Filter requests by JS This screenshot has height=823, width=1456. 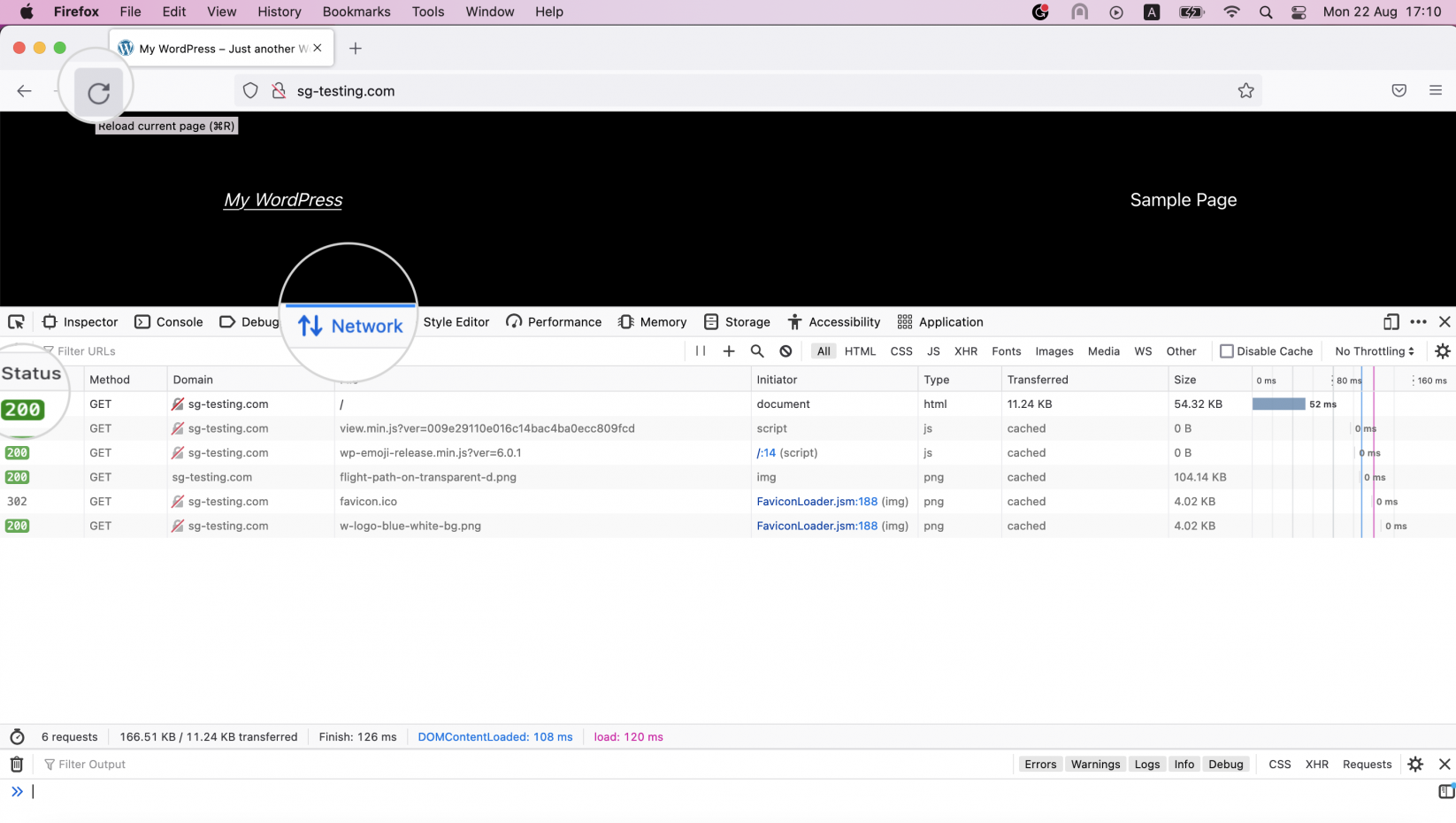click(933, 351)
